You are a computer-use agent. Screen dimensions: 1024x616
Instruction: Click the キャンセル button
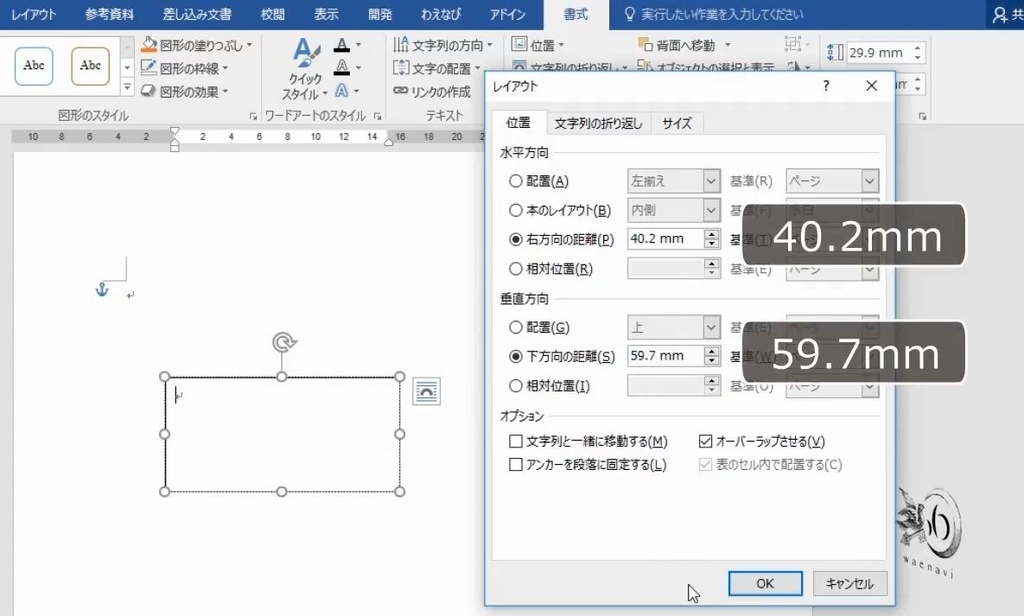point(849,583)
